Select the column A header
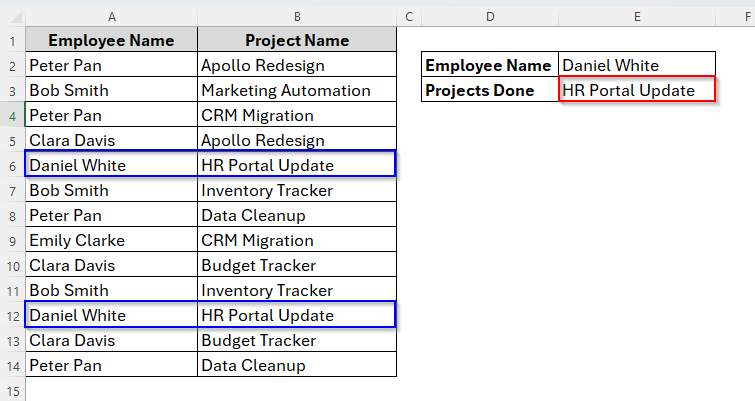Screen dimensions: 755x401 [x=111, y=17]
